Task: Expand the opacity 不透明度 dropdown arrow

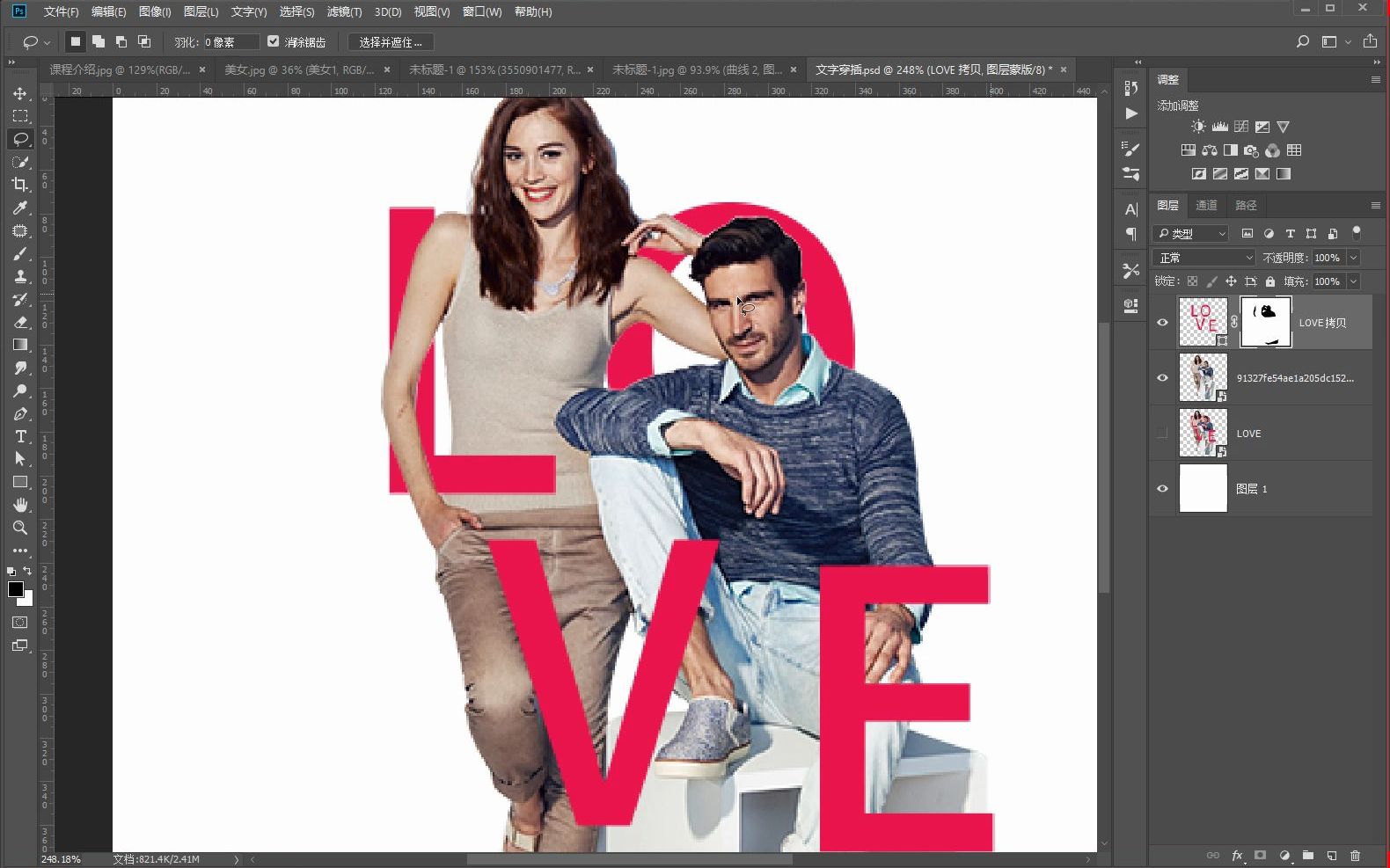Action: (x=1353, y=258)
